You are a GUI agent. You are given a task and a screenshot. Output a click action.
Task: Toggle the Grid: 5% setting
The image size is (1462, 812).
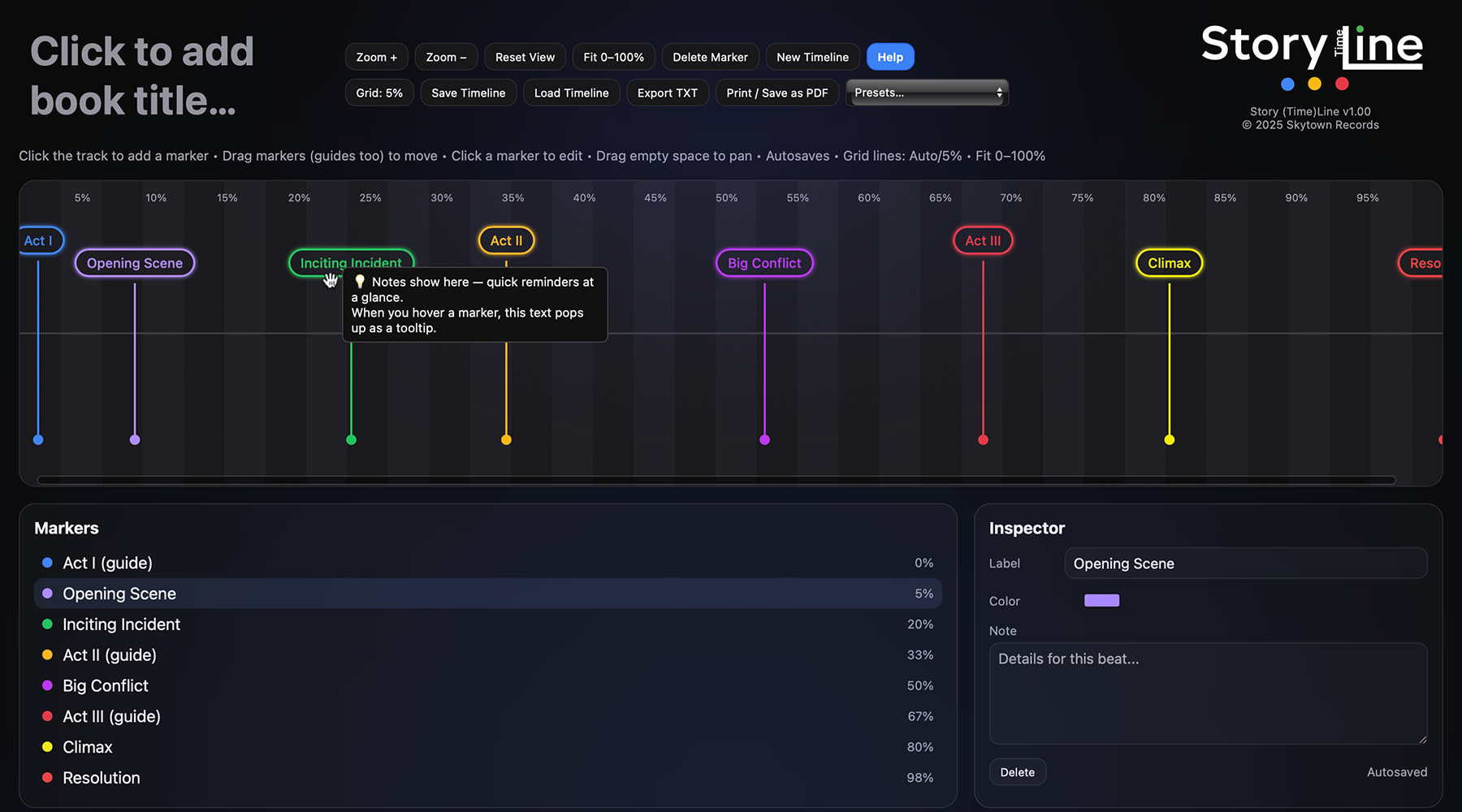pyautogui.click(x=379, y=93)
